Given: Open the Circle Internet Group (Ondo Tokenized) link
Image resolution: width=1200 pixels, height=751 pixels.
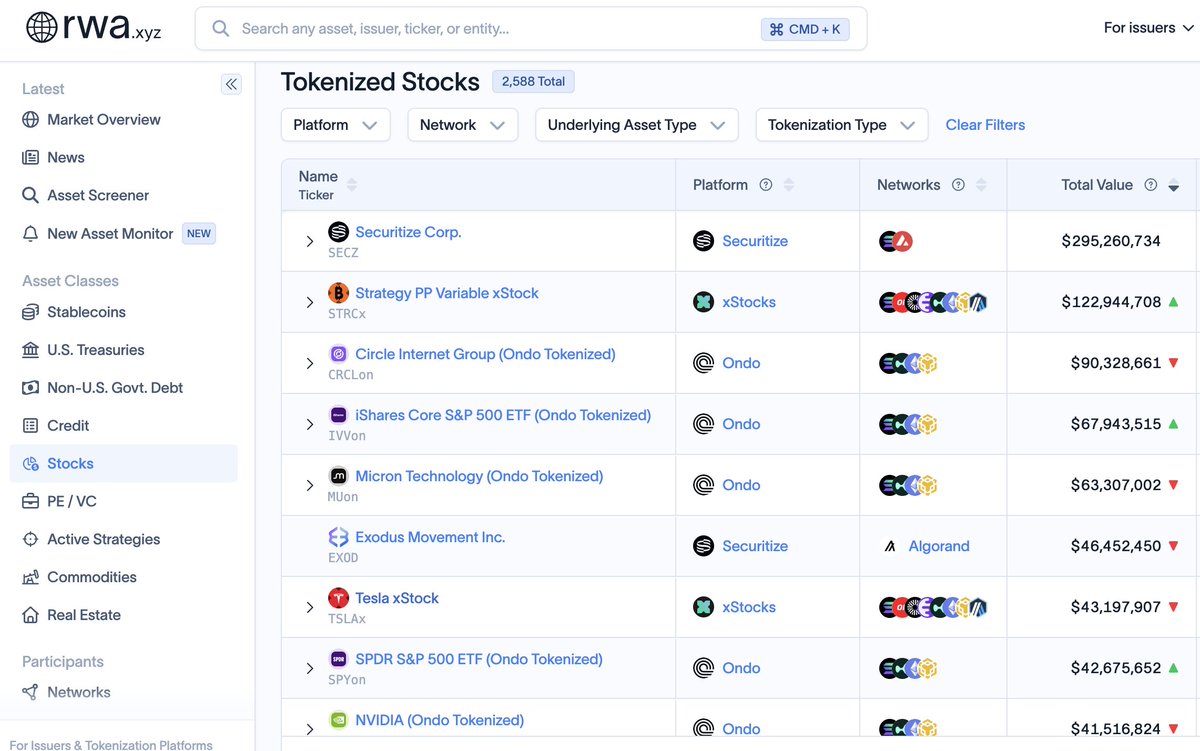Looking at the screenshot, I should point(485,354).
